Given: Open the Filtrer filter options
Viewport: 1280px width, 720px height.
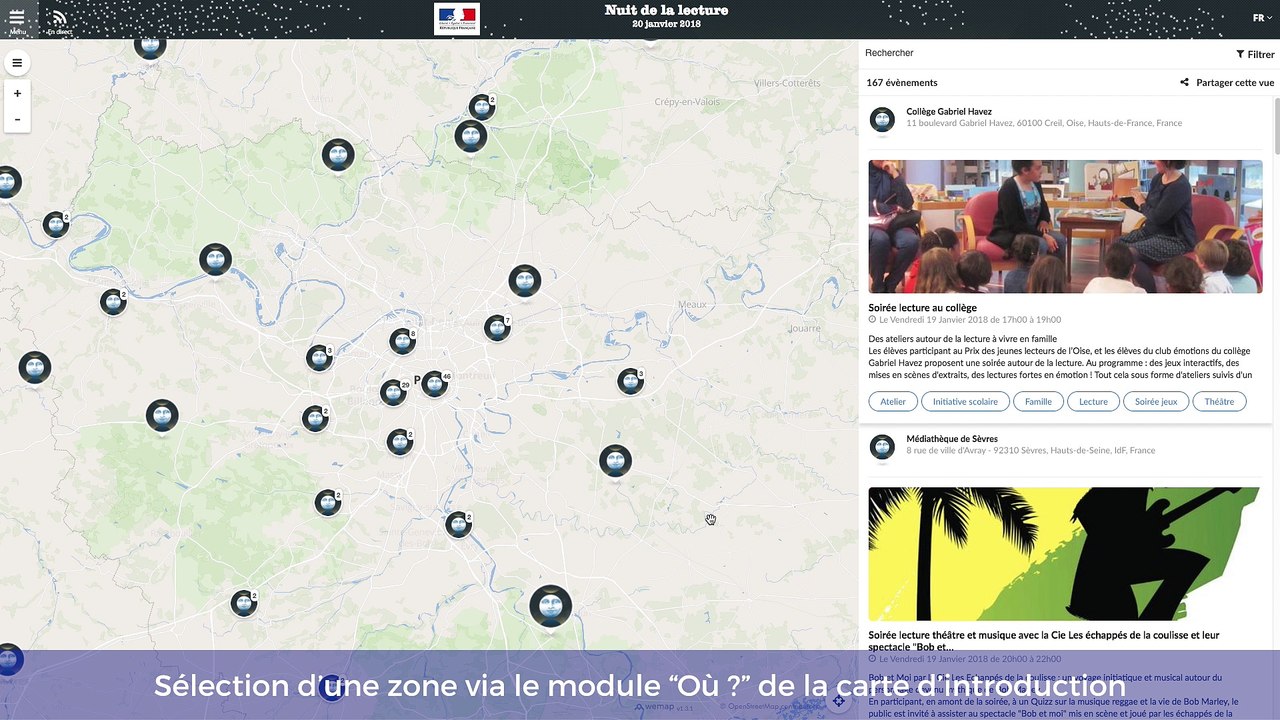Looking at the screenshot, I should [x=1255, y=55].
